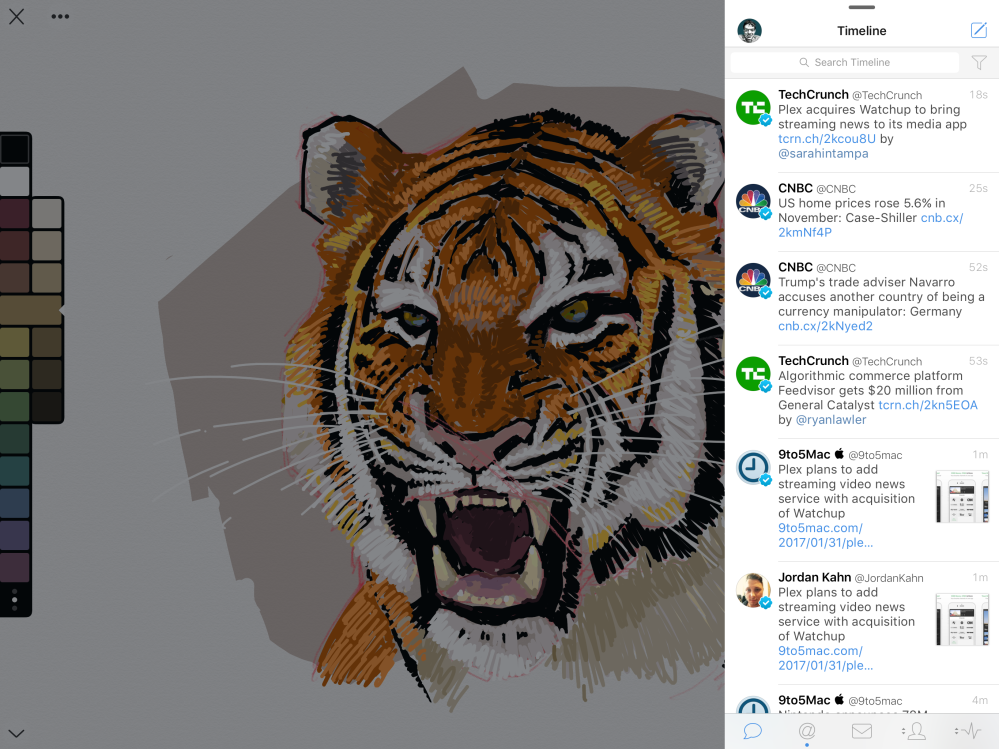The image size is (999, 749).
Task: Select the Timeline speech bubble tab
Action: point(753,731)
